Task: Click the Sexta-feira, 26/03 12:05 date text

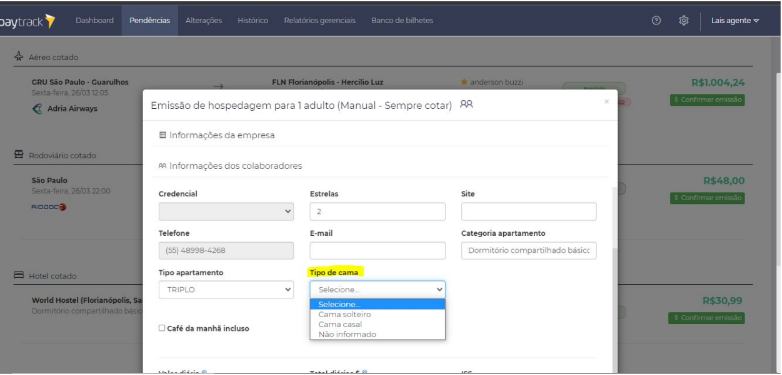Action: [x=70, y=93]
